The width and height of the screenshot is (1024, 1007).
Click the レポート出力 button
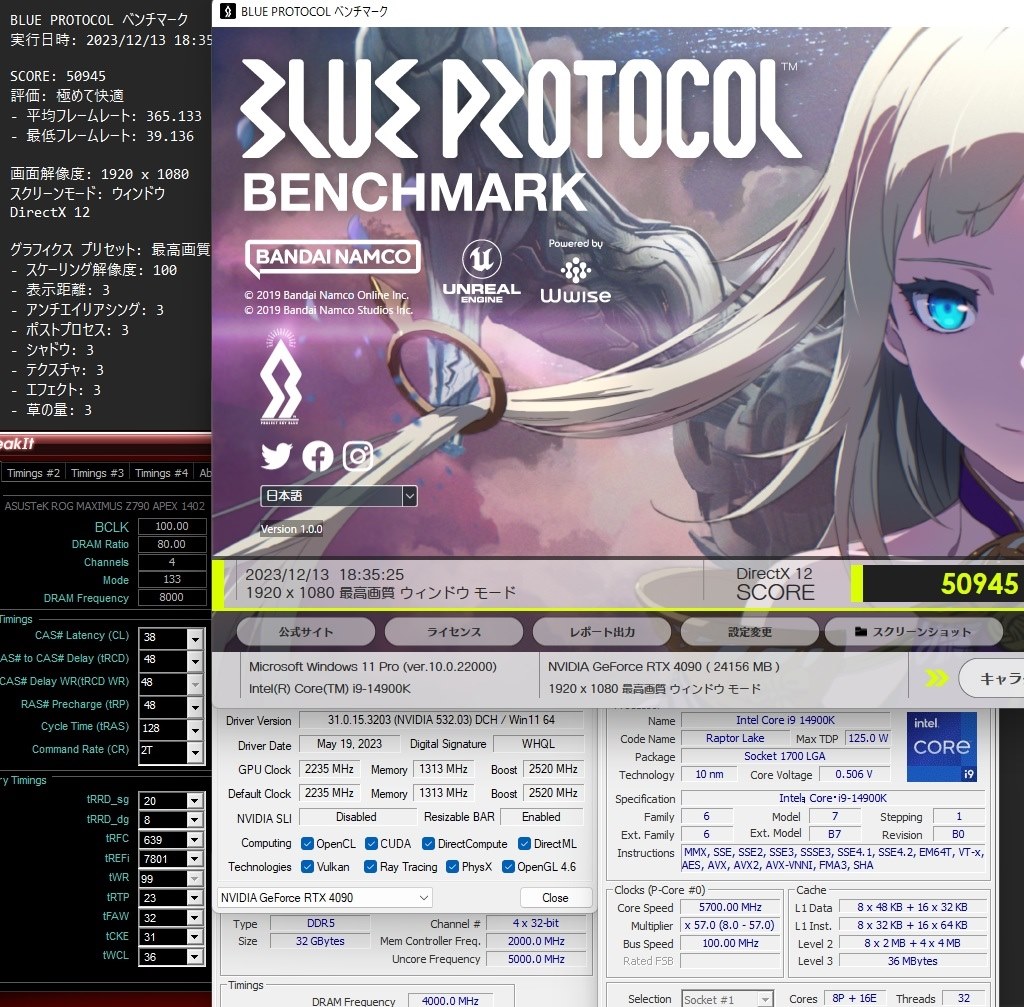point(601,631)
